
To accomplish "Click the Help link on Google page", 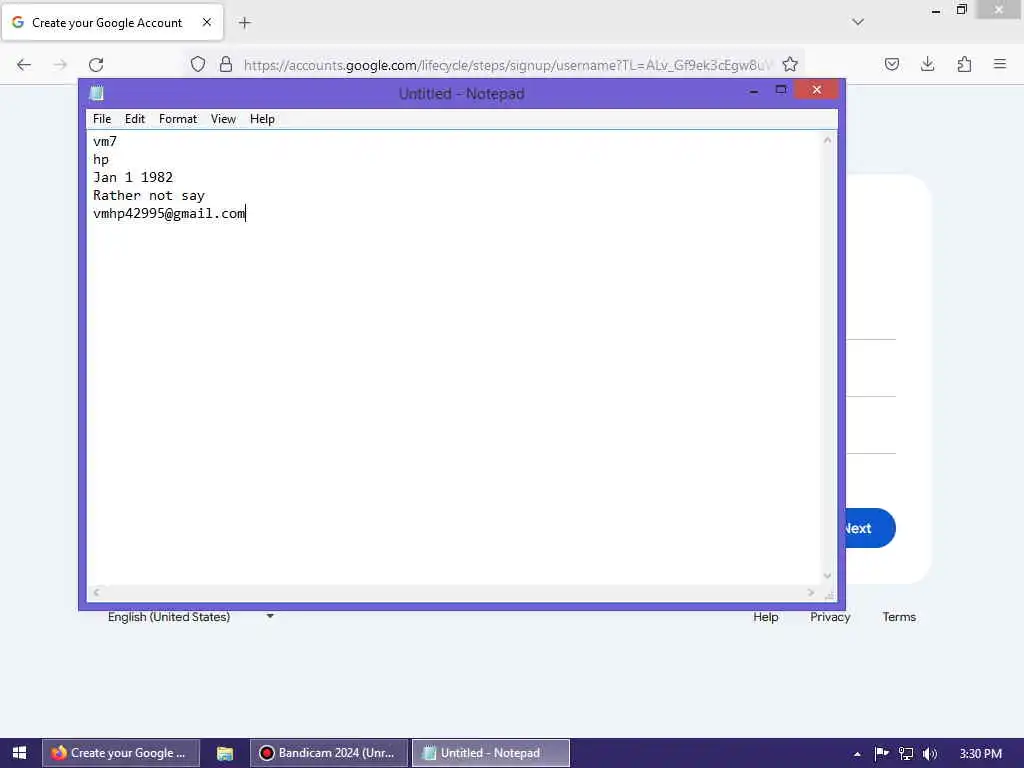I will point(765,617).
